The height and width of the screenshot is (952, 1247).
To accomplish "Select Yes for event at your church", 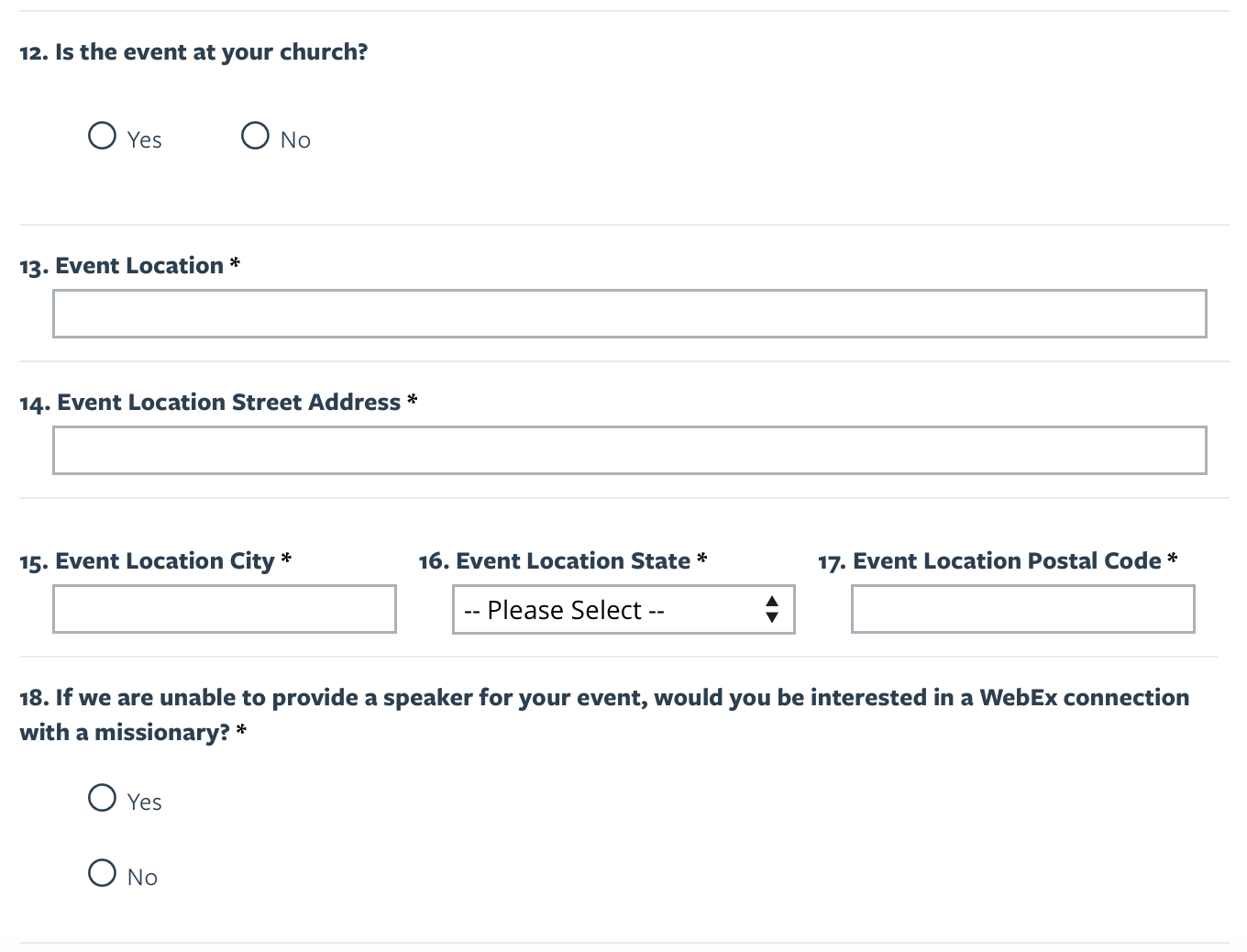I will (102, 136).
